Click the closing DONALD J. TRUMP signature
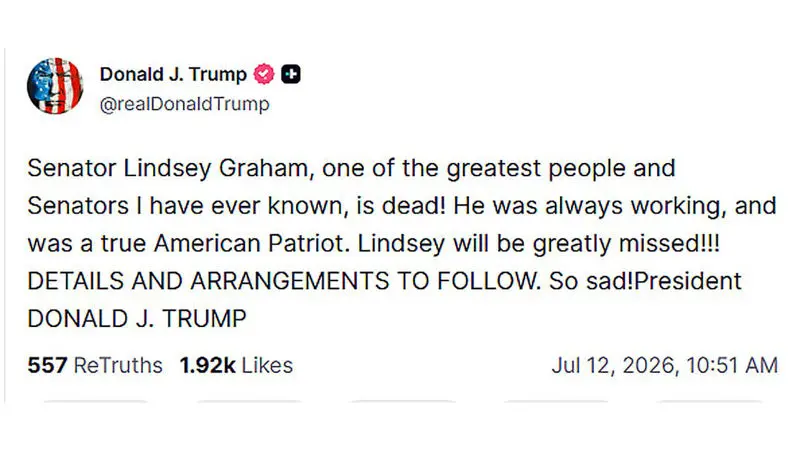This screenshot has height=450, width=800. [137, 319]
